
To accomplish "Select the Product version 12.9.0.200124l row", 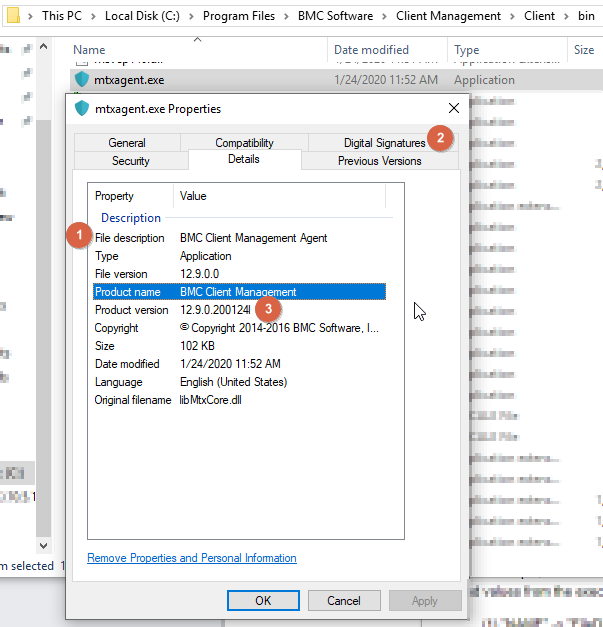I will (x=239, y=310).
